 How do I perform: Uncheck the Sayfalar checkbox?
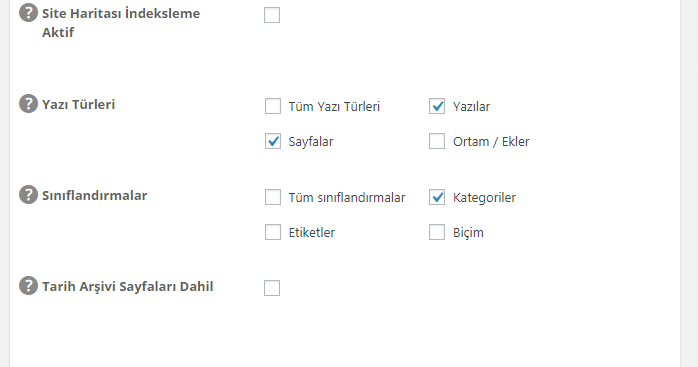pos(273,141)
